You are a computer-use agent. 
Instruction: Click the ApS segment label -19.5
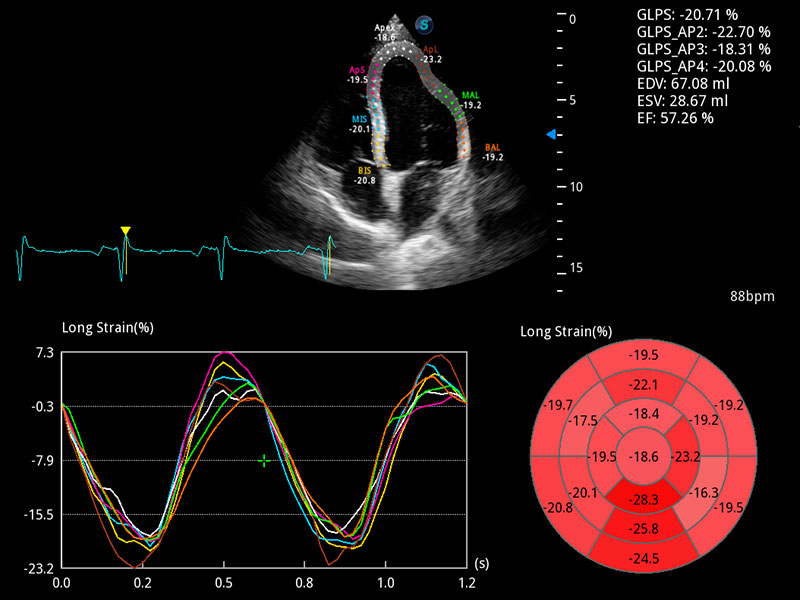coord(357,75)
